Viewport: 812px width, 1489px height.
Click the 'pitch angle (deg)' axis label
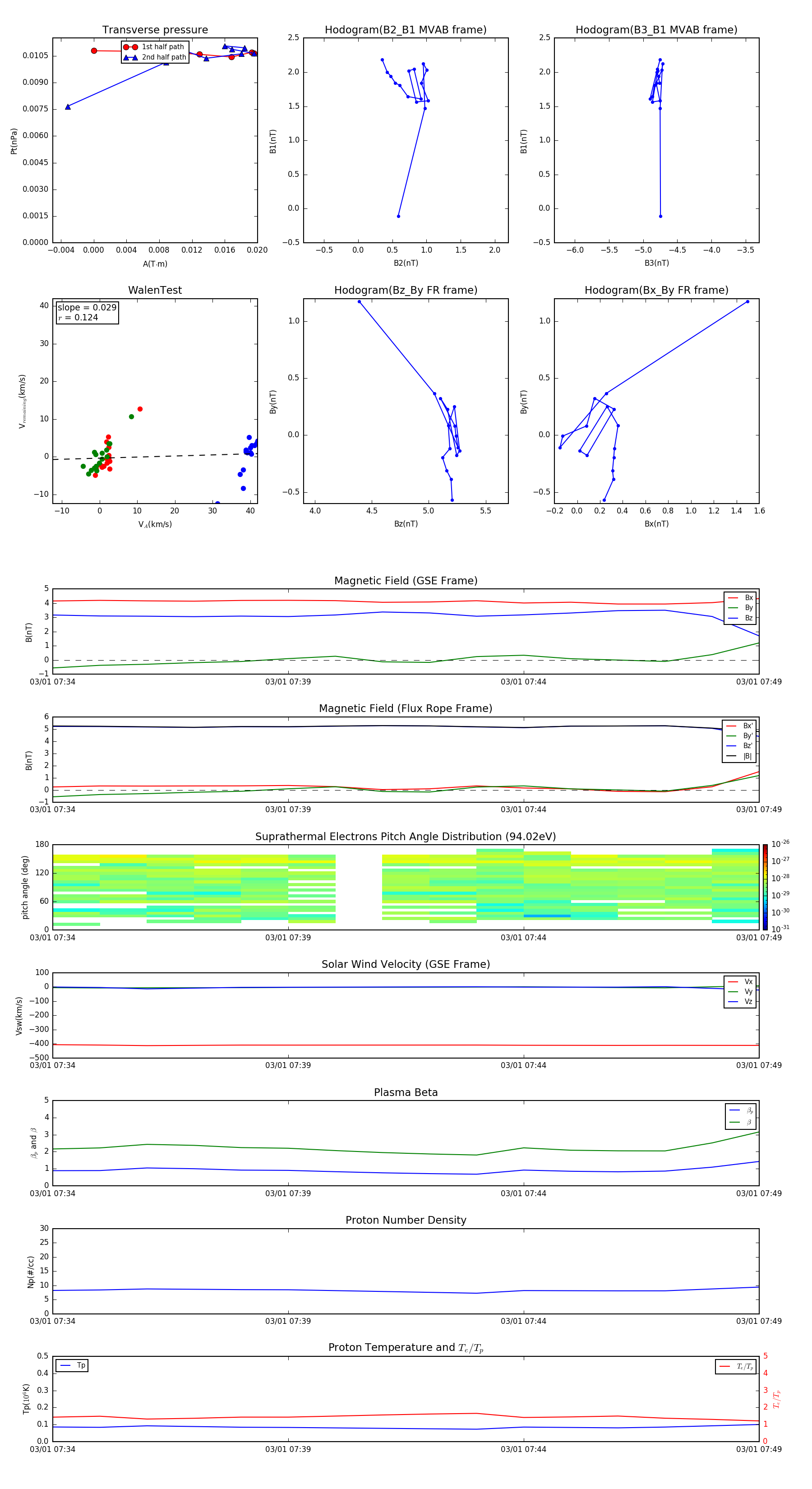(25, 887)
